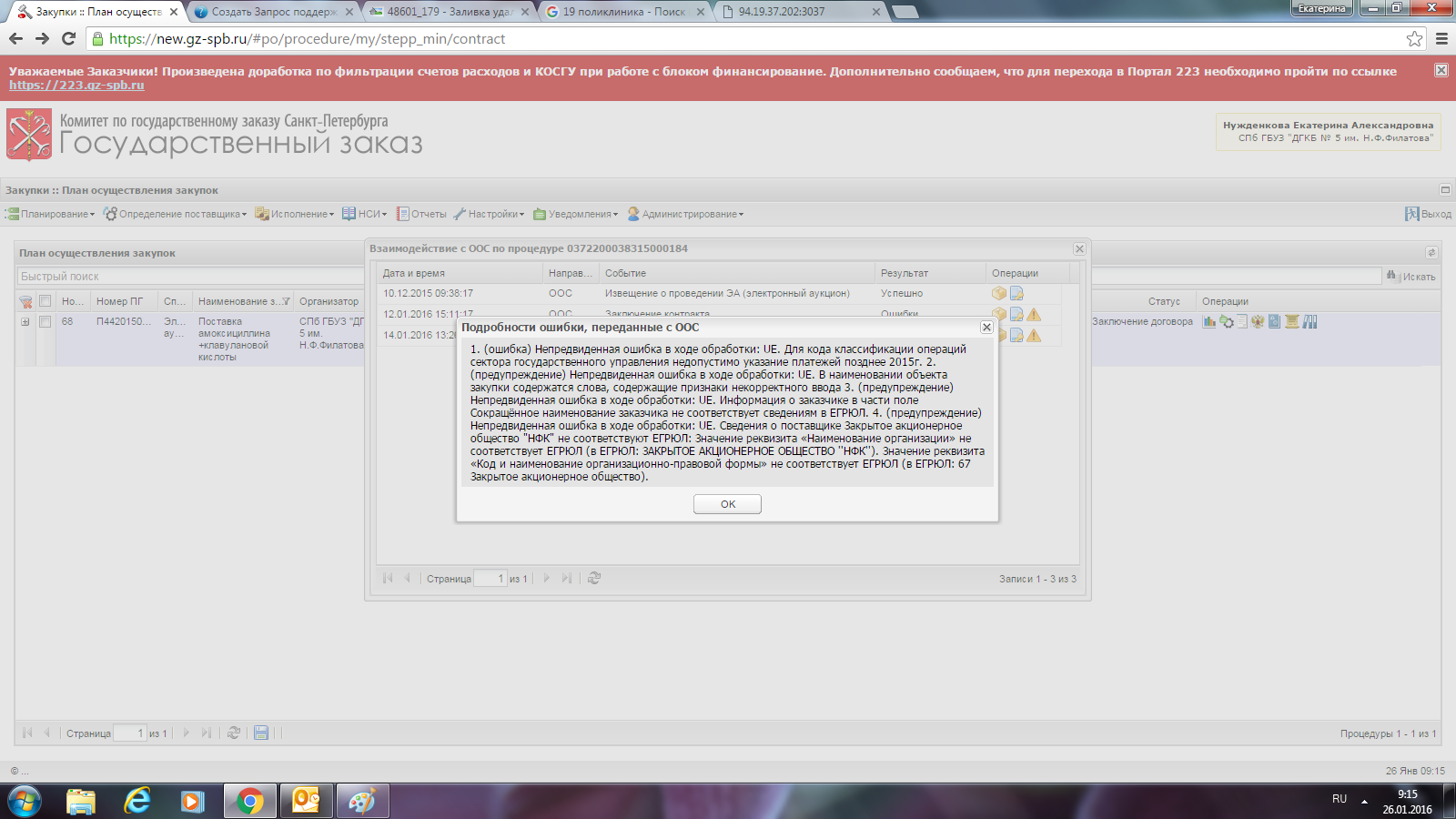Open the Настройки menu

(x=490, y=214)
